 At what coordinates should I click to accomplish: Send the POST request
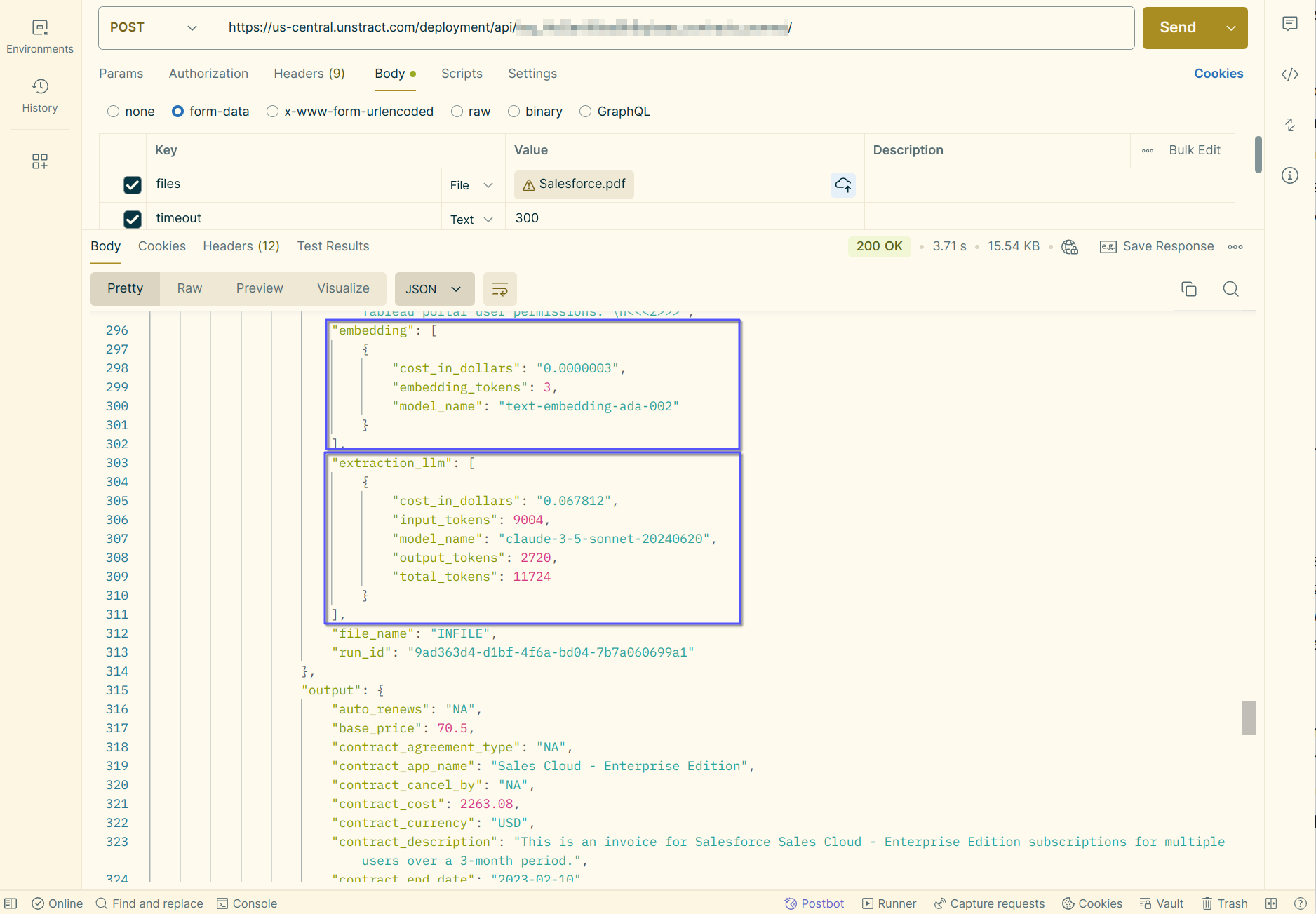click(1178, 28)
